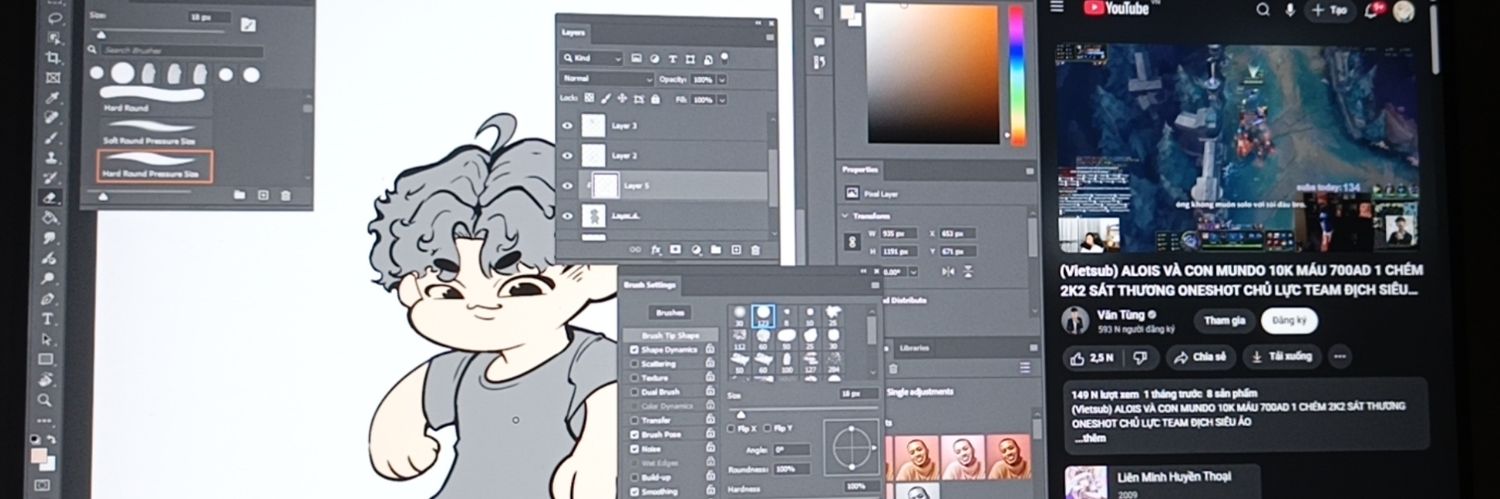
Task: Add a layer mask from Layers panel
Action: (x=675, y=249)
